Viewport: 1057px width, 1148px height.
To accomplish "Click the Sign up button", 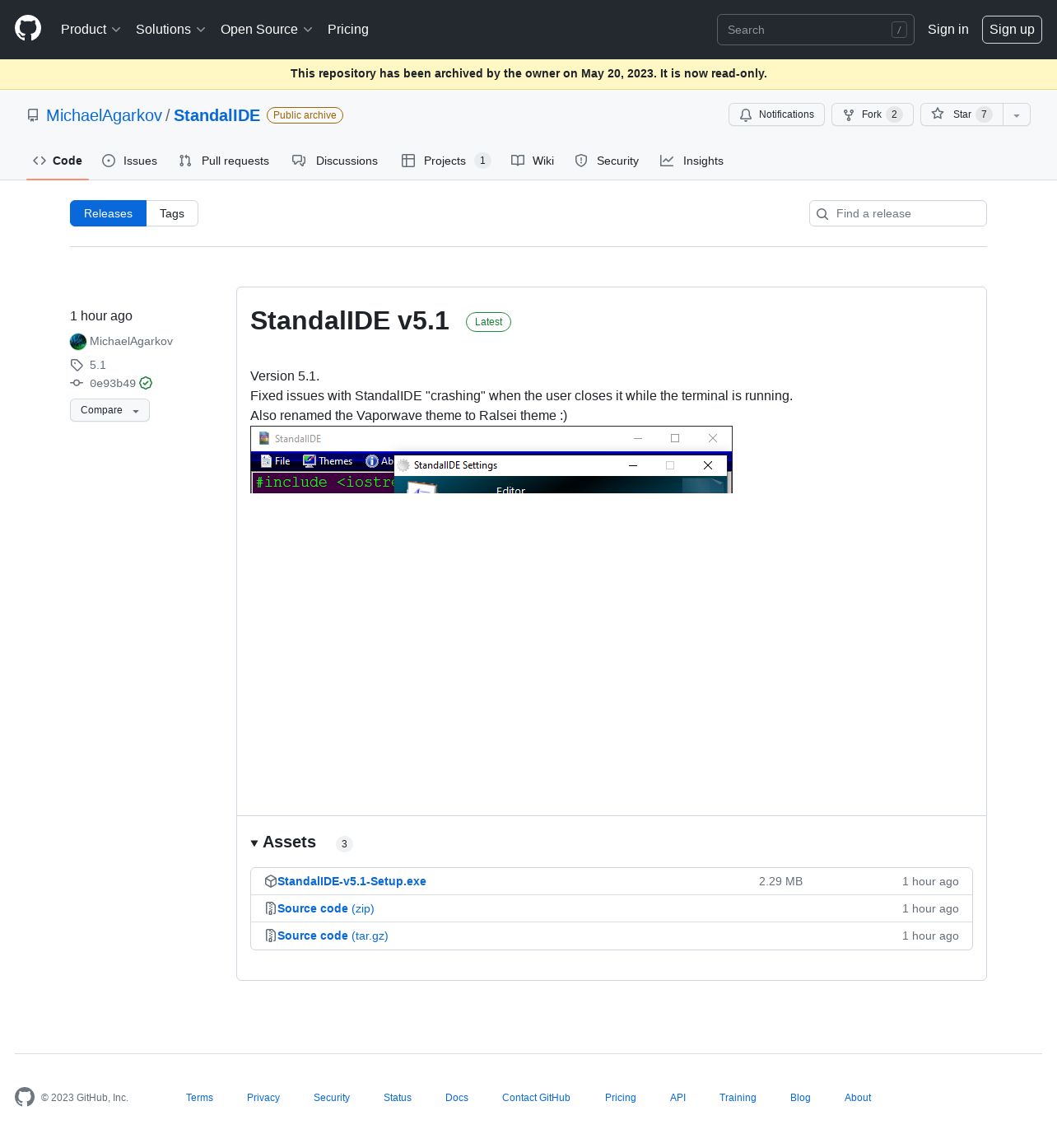I will click(x=1012, y=29).
